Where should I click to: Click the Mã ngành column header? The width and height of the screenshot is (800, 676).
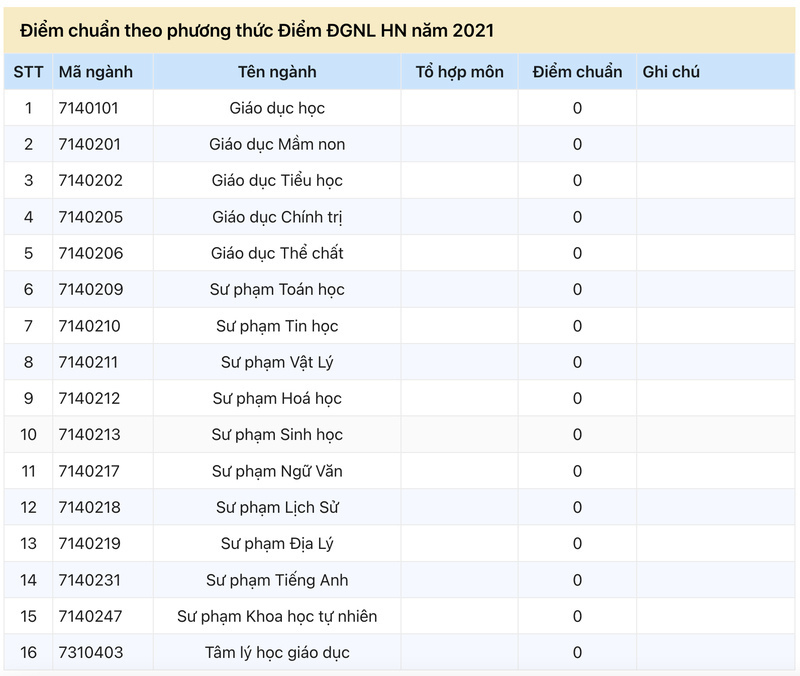96,72
